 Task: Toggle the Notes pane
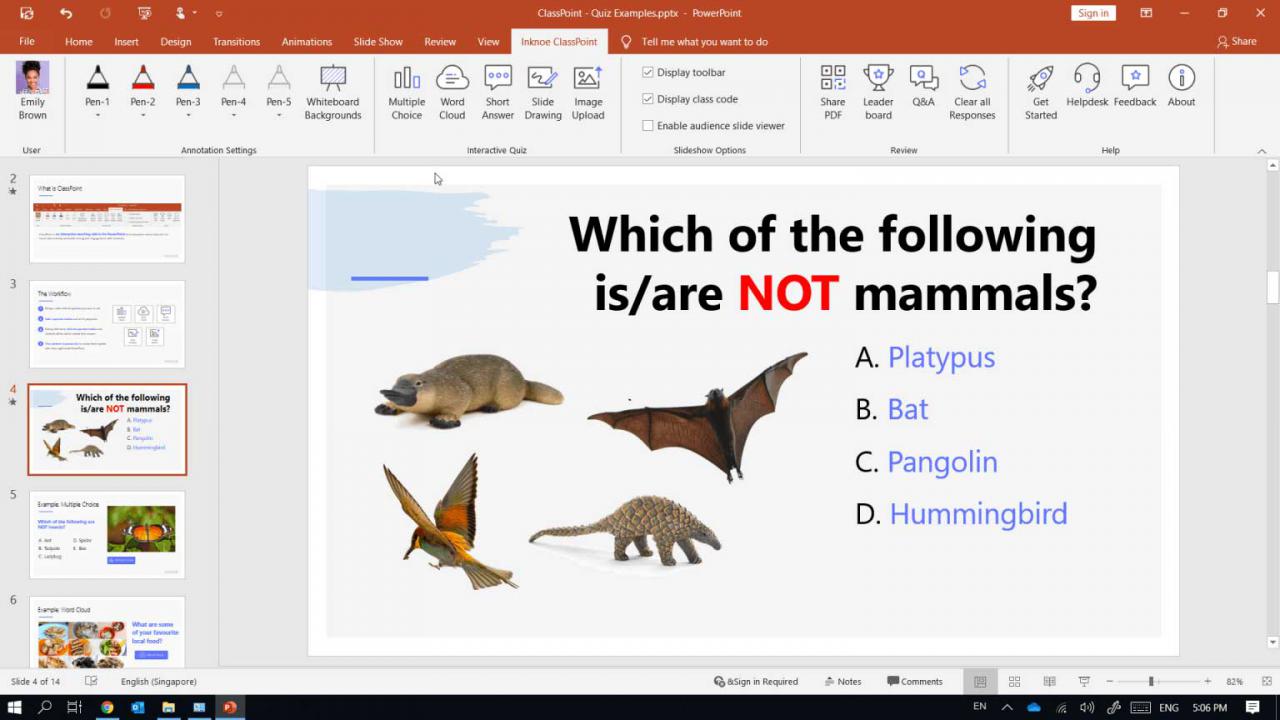(842, 681)
